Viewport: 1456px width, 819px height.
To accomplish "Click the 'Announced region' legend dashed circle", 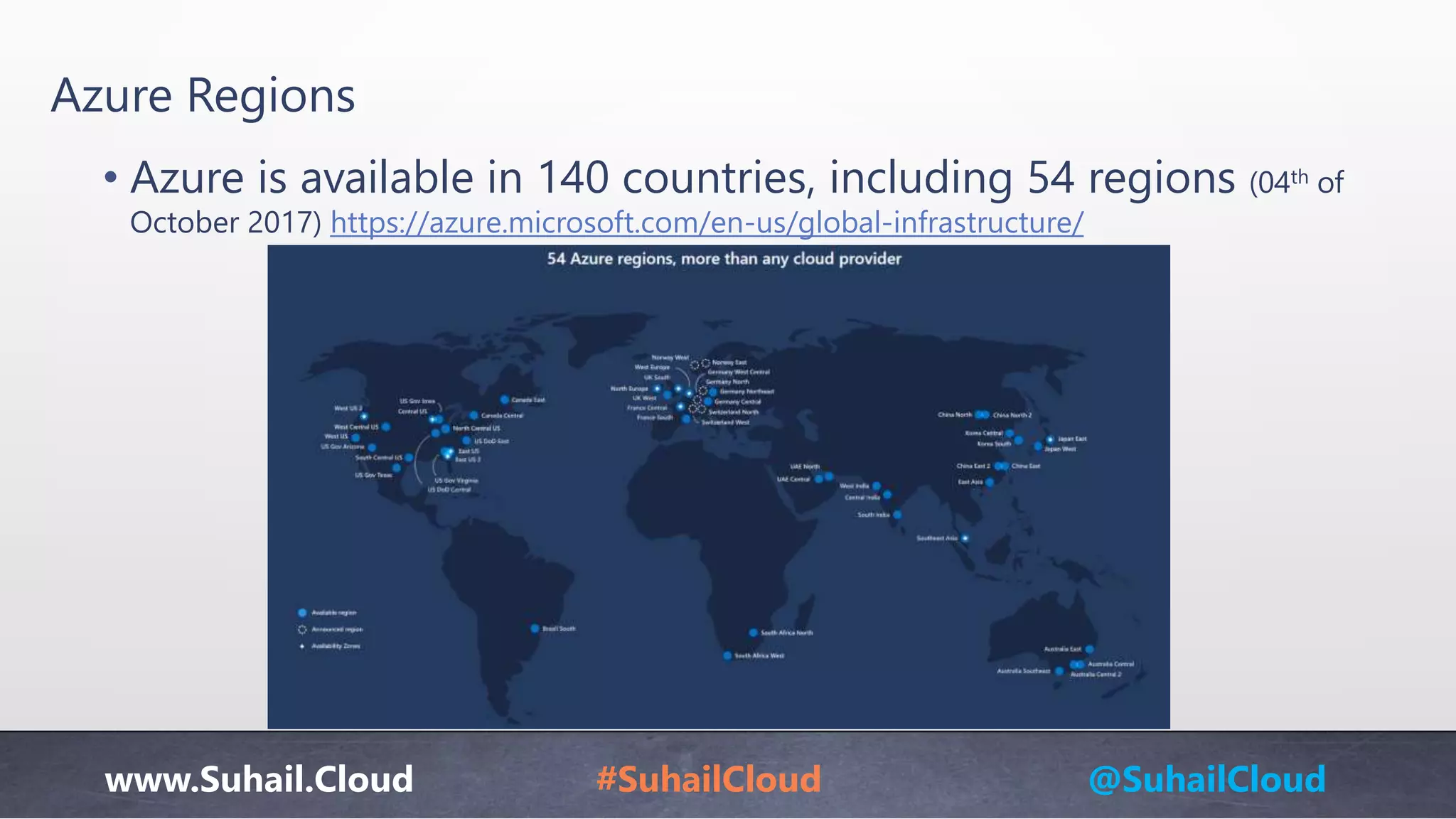I will pyautogui.click(x=302, y=629).
